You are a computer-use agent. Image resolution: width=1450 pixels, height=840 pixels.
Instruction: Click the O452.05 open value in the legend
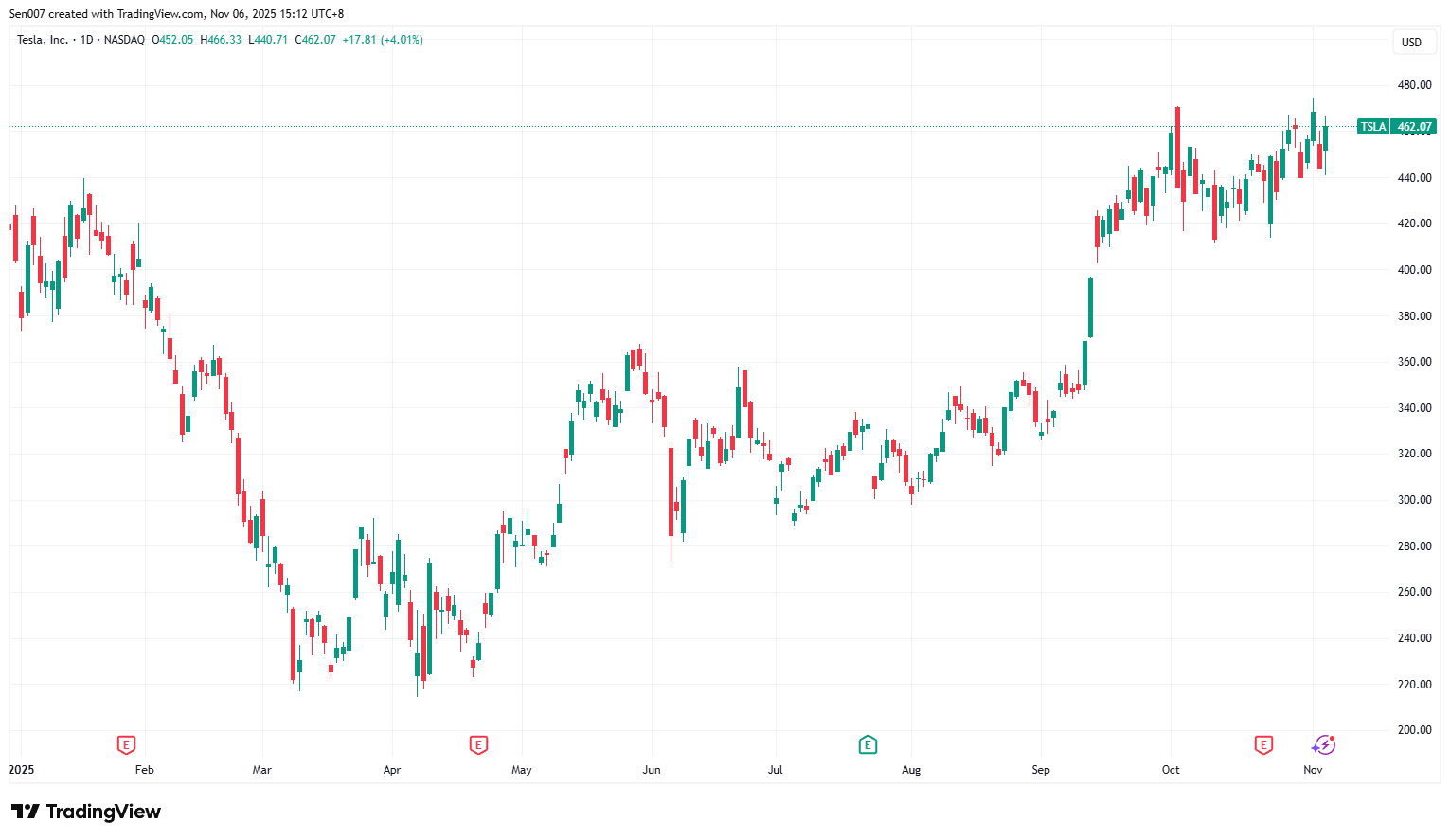[x=170, y=40]
